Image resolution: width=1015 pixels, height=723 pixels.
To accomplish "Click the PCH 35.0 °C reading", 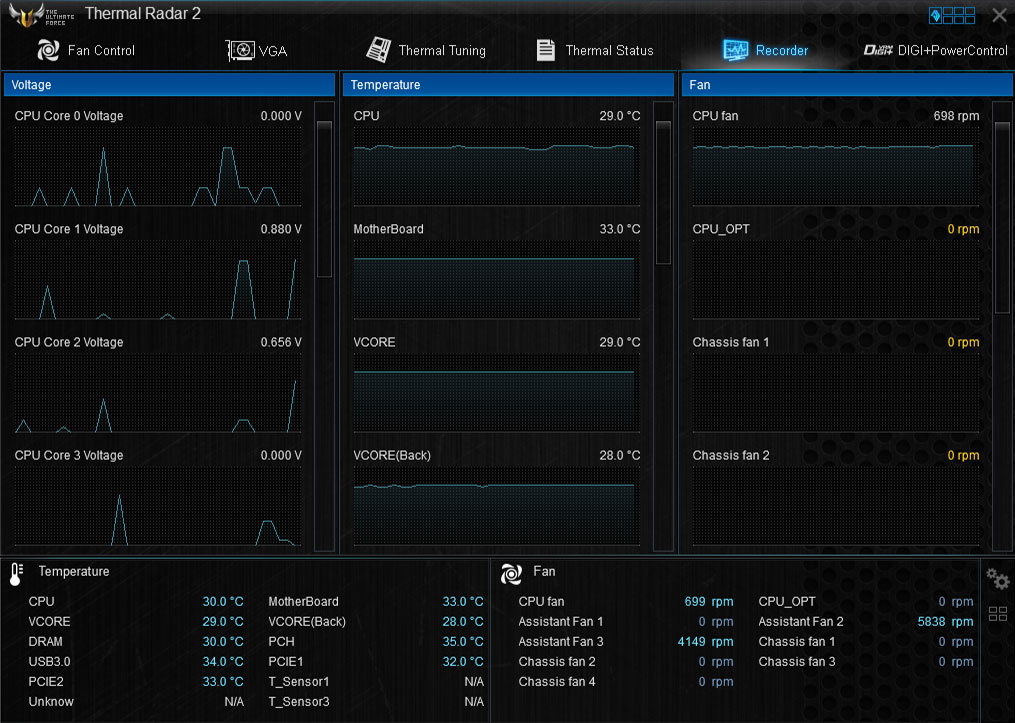I will point(463,641).
